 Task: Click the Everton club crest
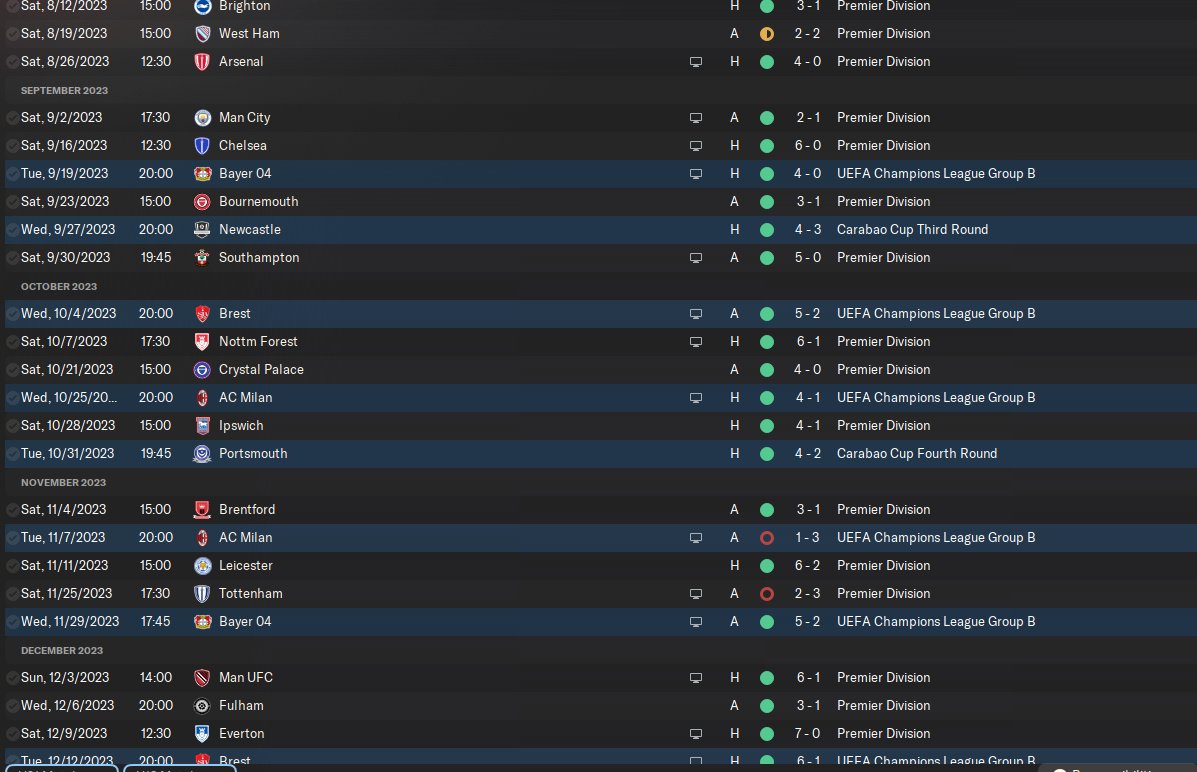pyautogui.click(x=202, y=733)
